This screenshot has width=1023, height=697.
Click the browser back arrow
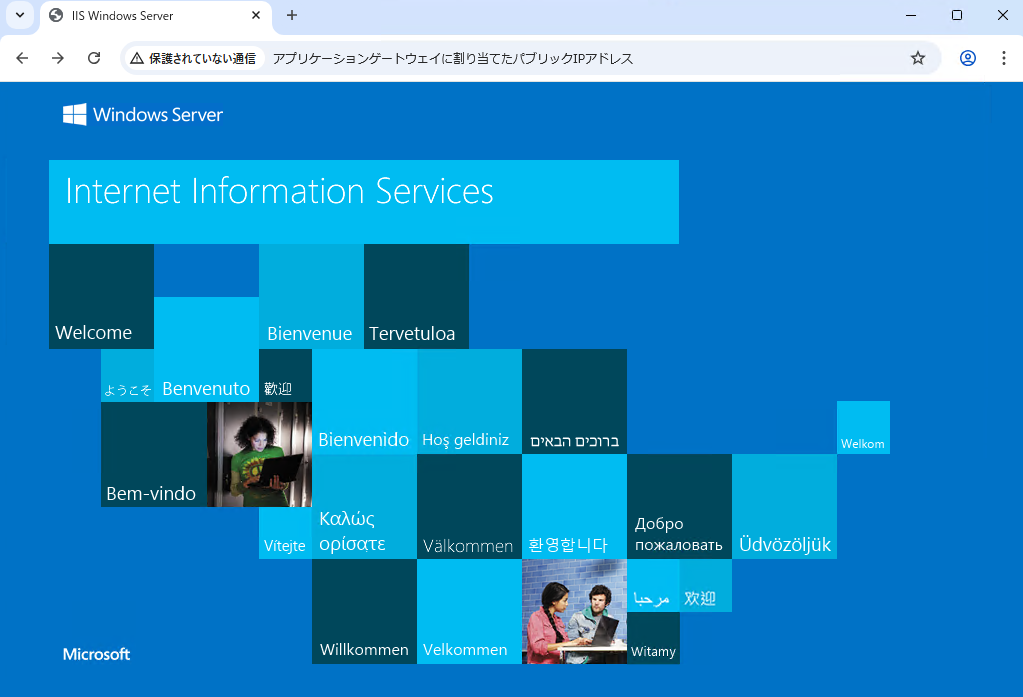tap(22, 58)
